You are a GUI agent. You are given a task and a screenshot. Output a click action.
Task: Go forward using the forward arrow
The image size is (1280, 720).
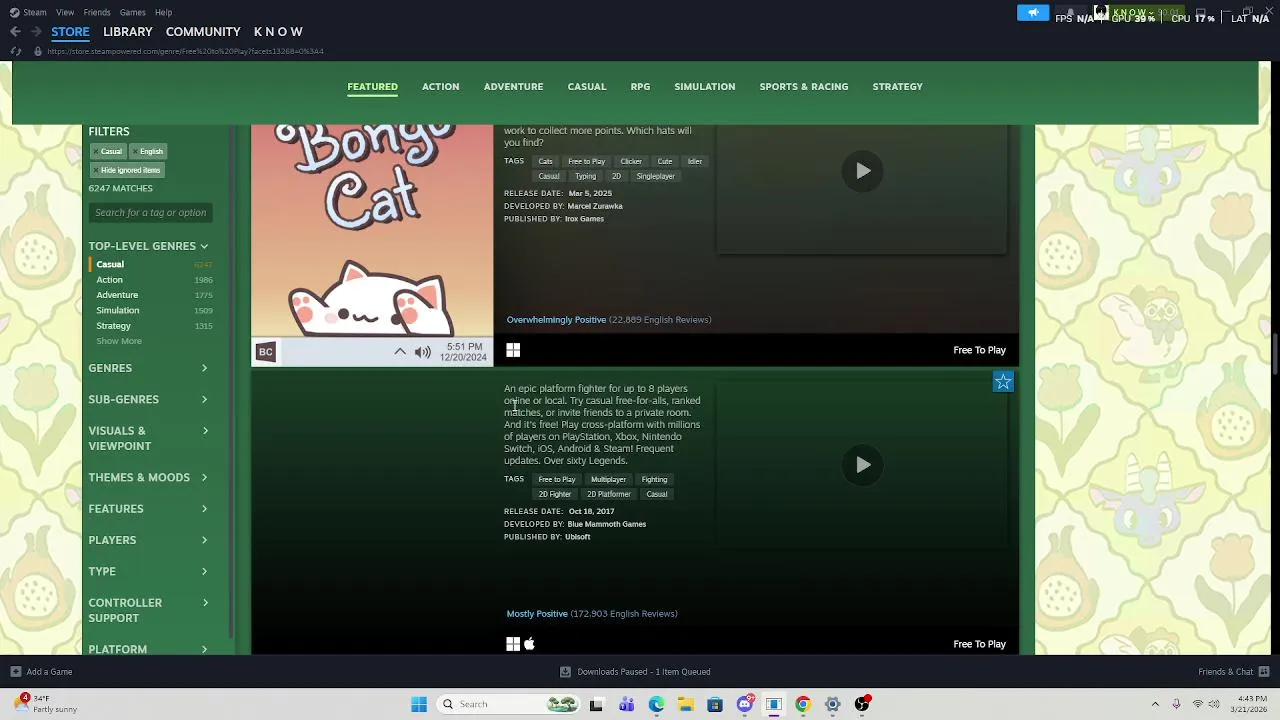coord(36,31)
